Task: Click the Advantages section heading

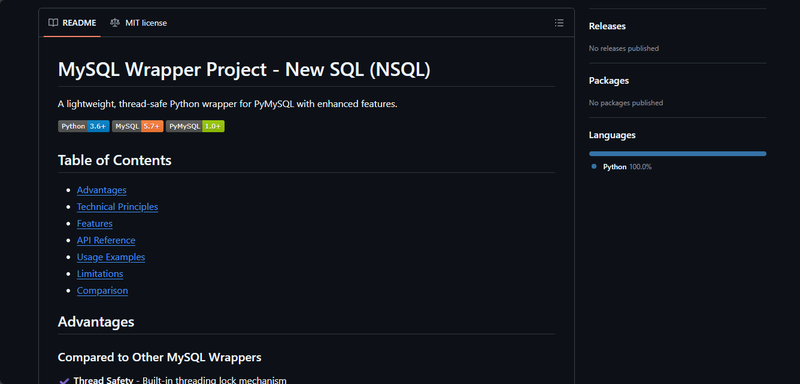Action: [x=96, y=322]
